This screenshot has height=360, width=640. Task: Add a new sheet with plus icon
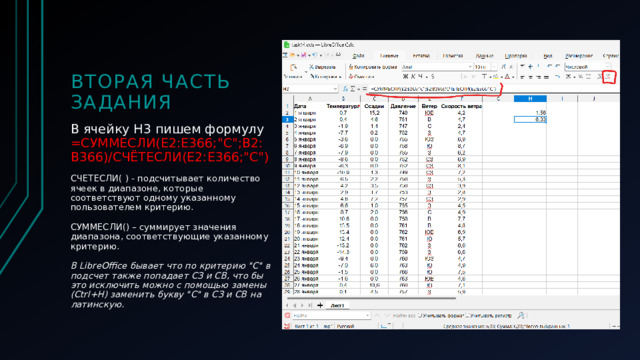[x=320, y=305]
